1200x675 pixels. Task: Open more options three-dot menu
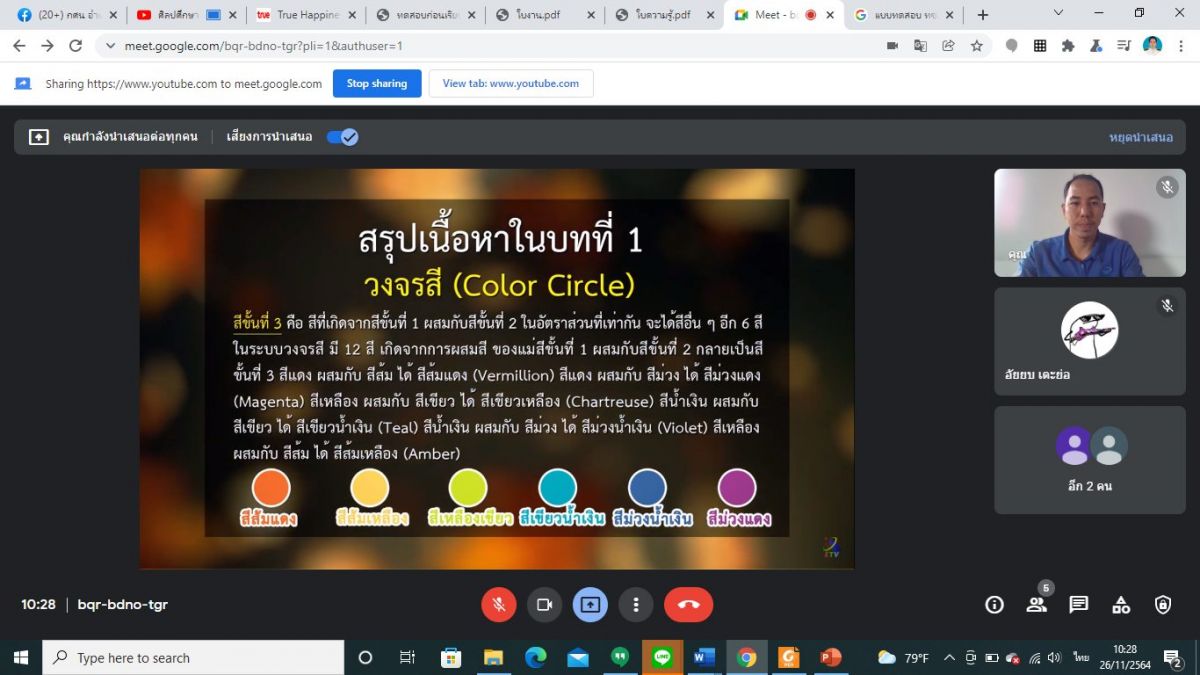(636, 604)
